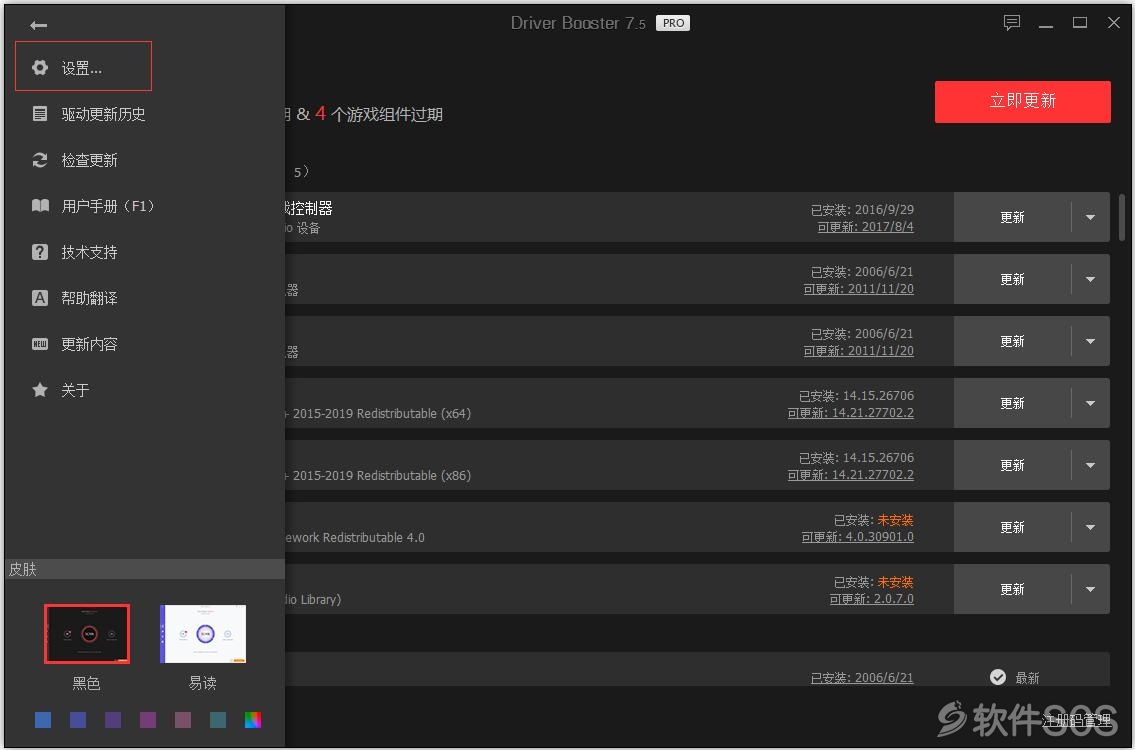Viewport: 1135px width, 750px height.
Task: Click the PRO badge in title bar
Action: [673, 23]
